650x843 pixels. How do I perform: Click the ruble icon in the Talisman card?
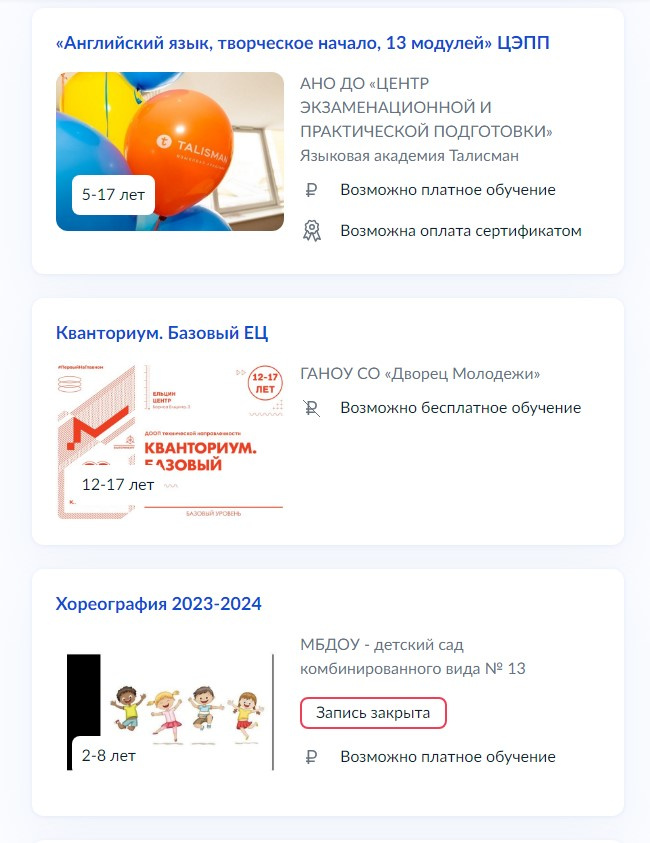coord(311,190)
